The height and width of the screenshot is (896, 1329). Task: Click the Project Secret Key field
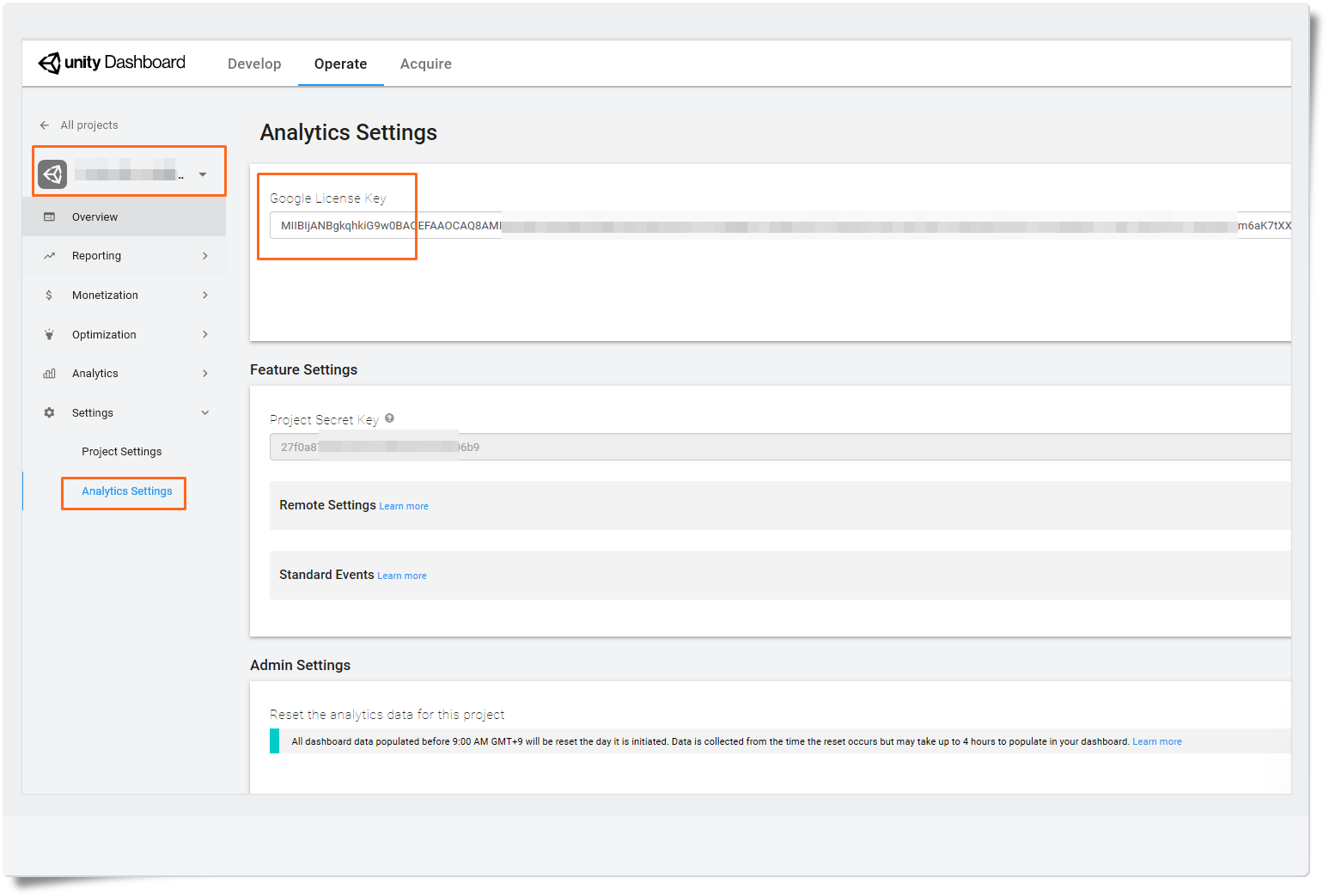(x=780, y=448)
